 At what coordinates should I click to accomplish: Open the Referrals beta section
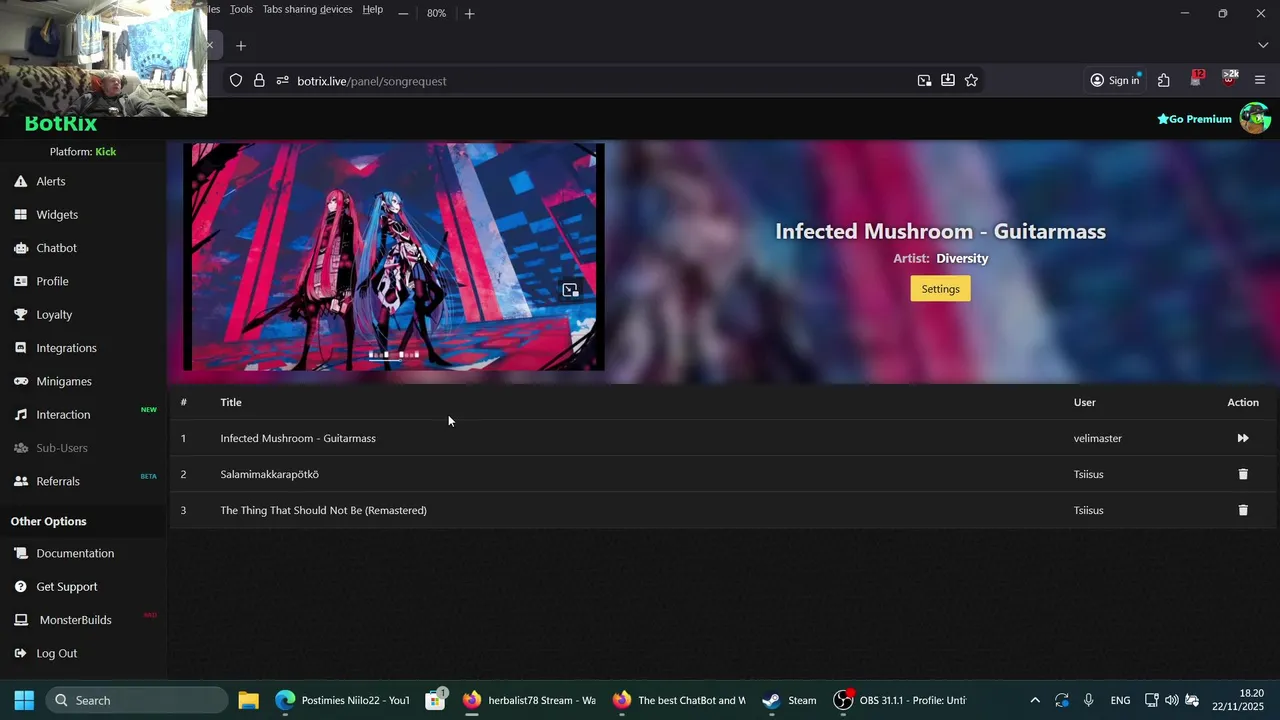click(x=58, y=481)
